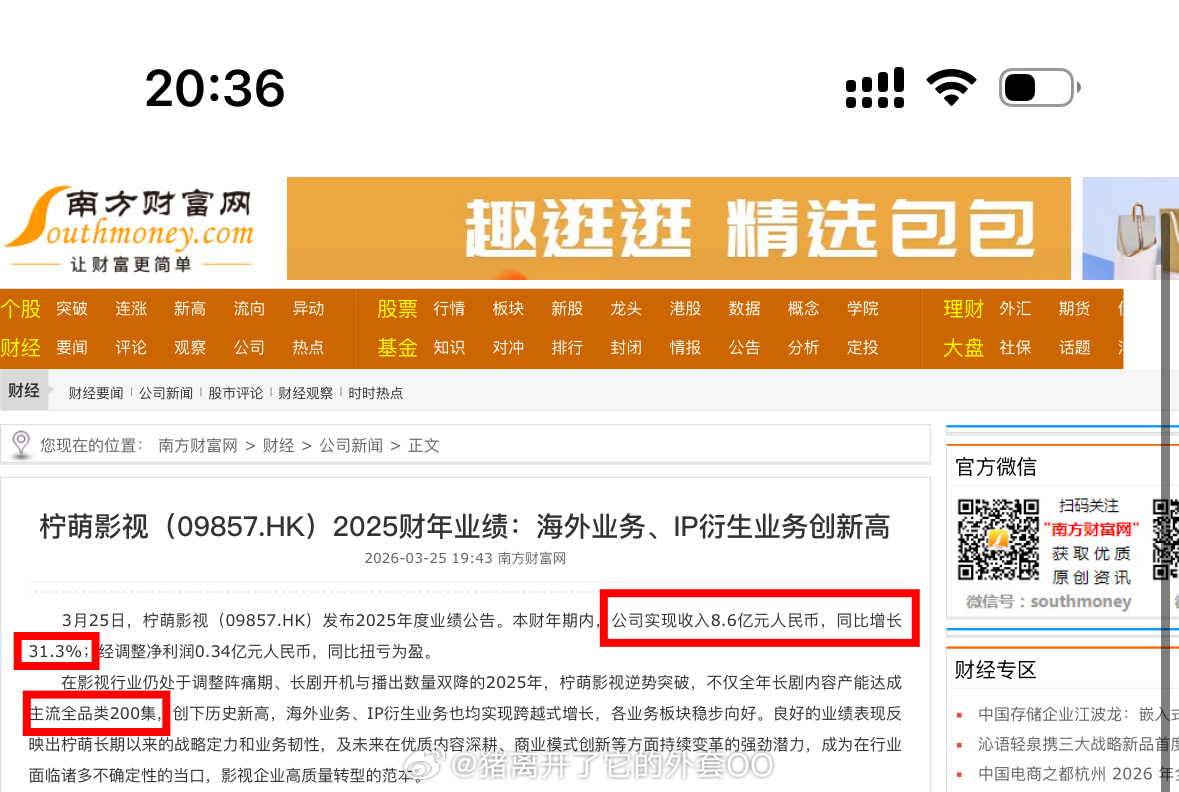Open the 学院 link

coord(862,308)
